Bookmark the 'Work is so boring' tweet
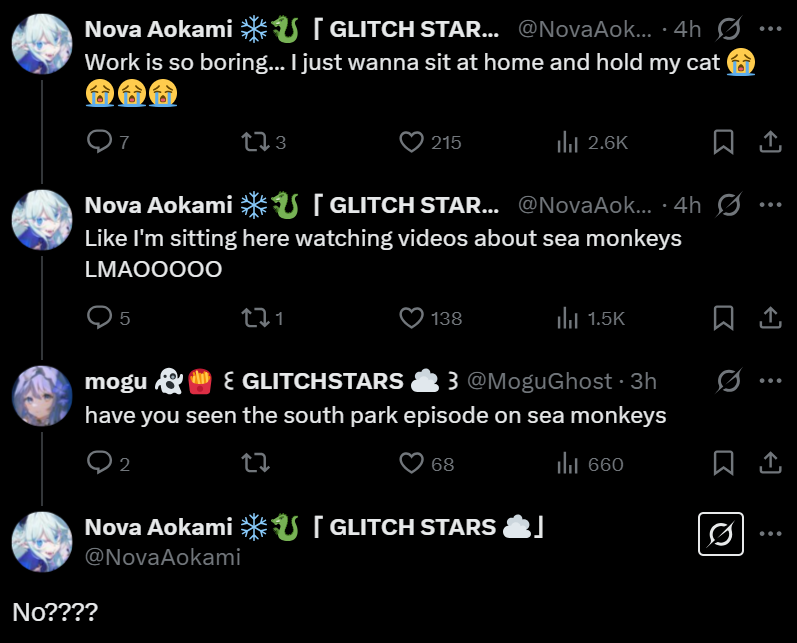 click(723, 143)
